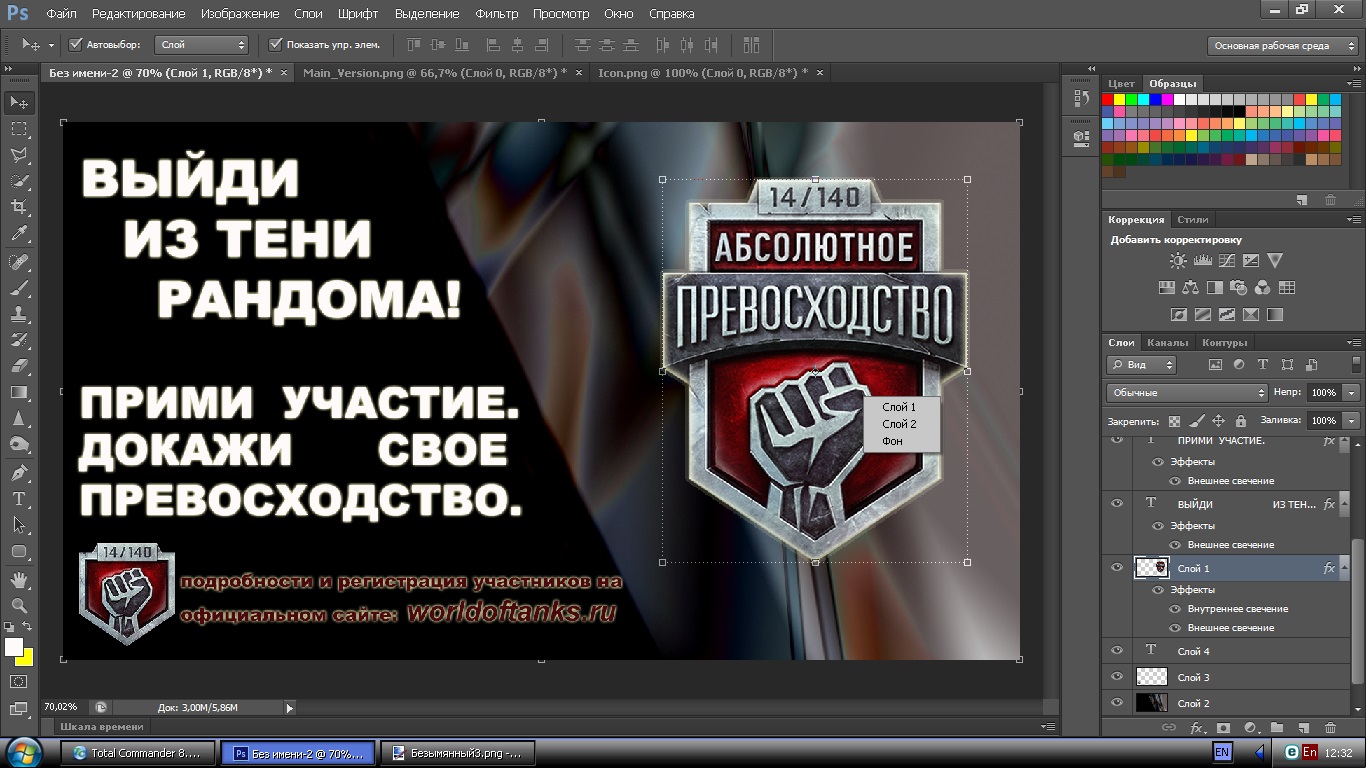
Task: Open the Заливка fill slider arrow
Action: point(1352,421)
